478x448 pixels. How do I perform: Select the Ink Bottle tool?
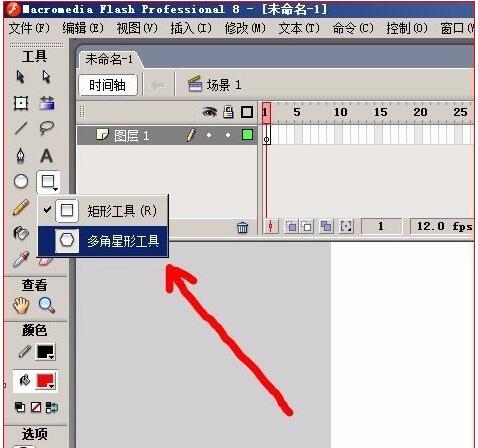coord(21,233)
